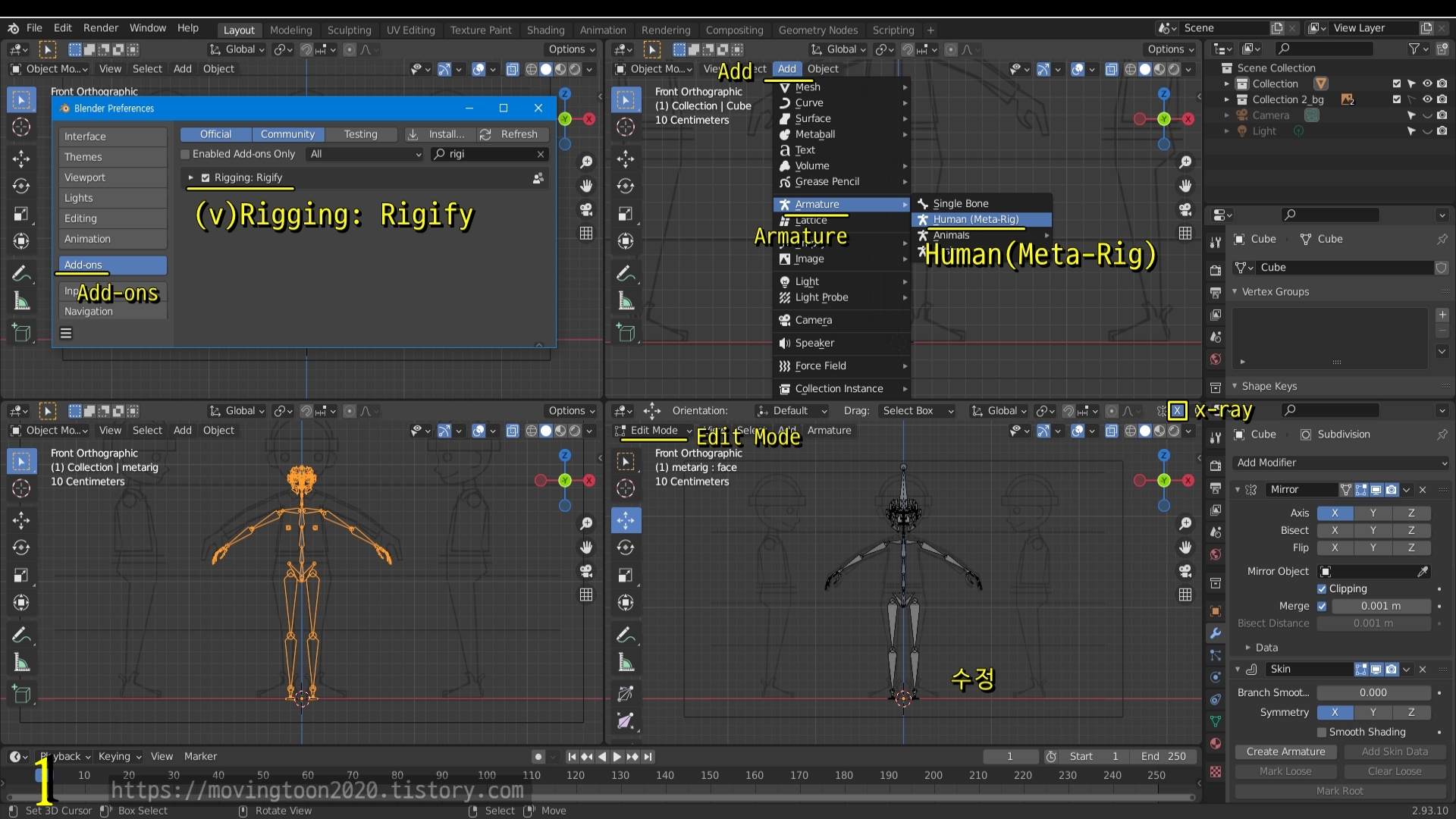Click Refresh button in Preferences

pyautogui.click(x=511, y=134)
